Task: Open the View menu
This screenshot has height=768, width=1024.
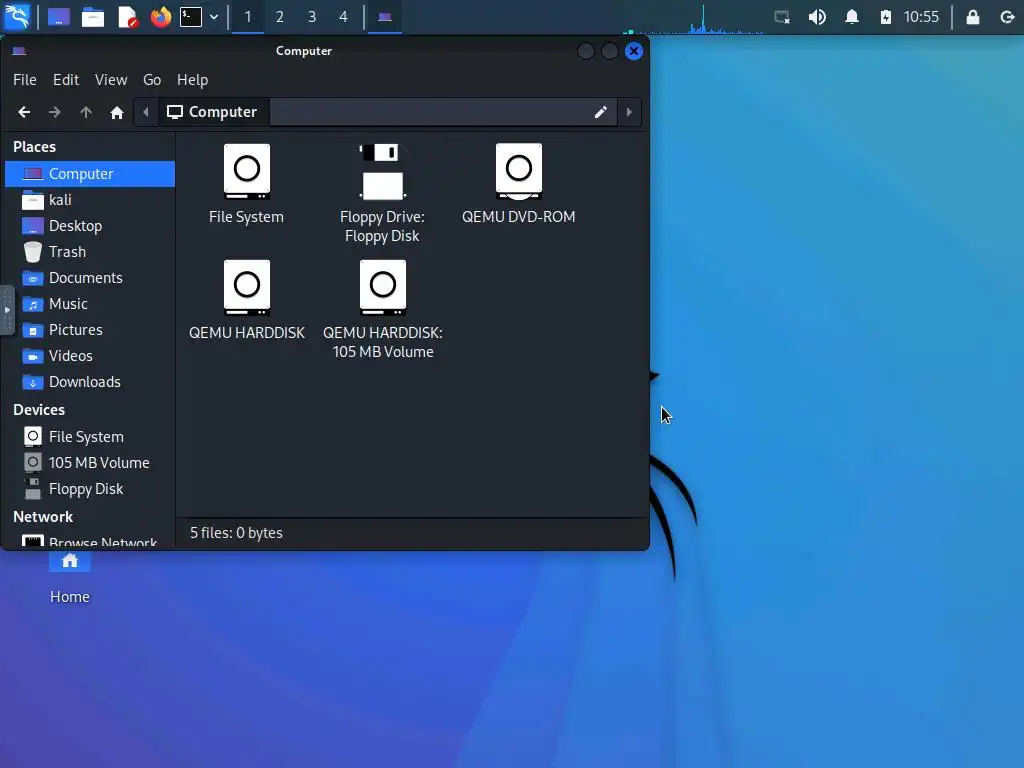Action: click(x=111, y=80)
